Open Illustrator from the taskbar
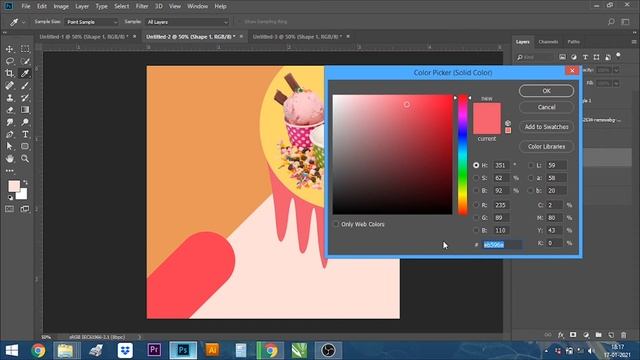Viewport: 640px width, 360px height. coord(212,350)
